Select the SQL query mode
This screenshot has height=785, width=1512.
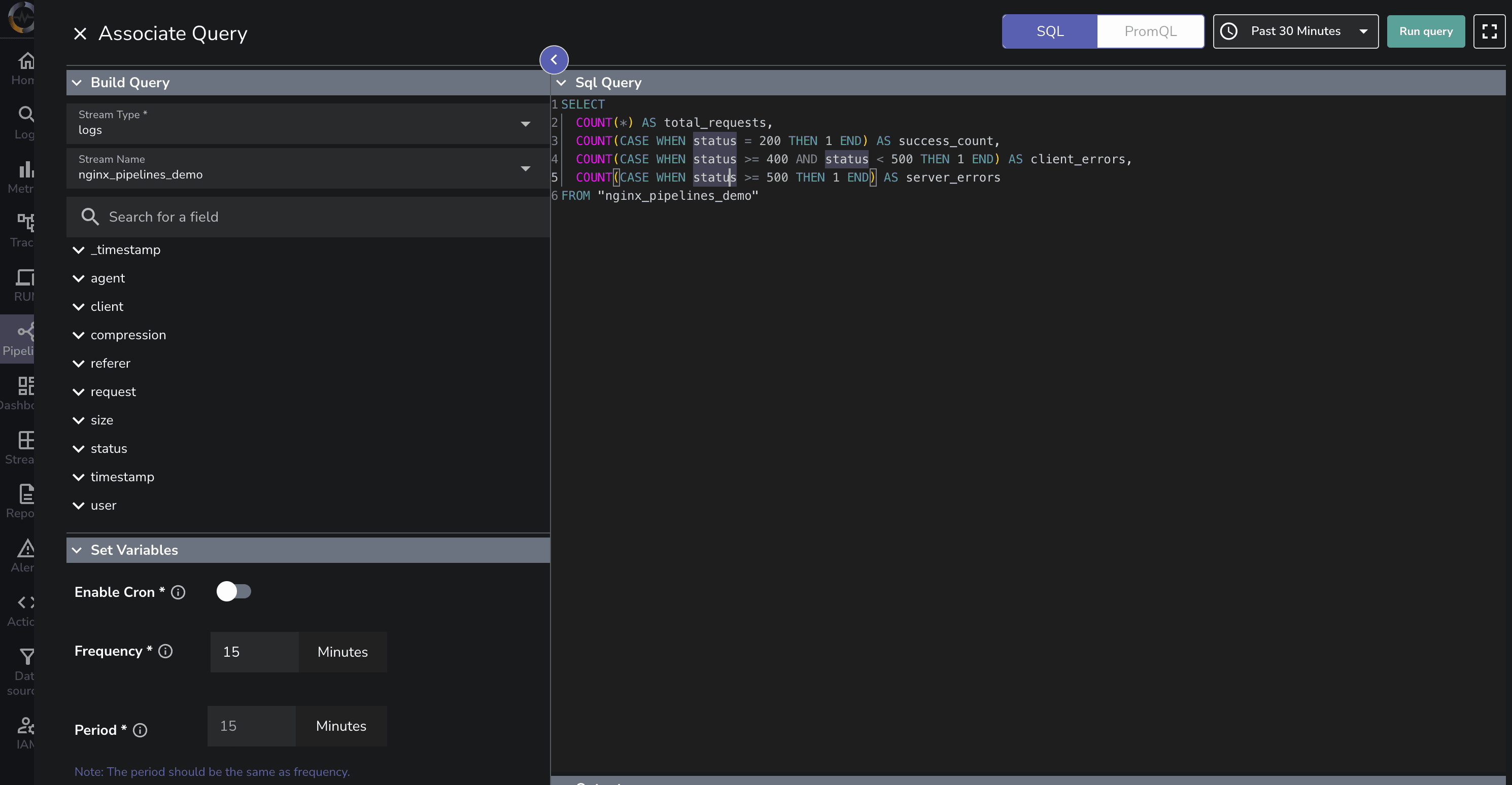pyautogui.click(x=1049, y=31)
